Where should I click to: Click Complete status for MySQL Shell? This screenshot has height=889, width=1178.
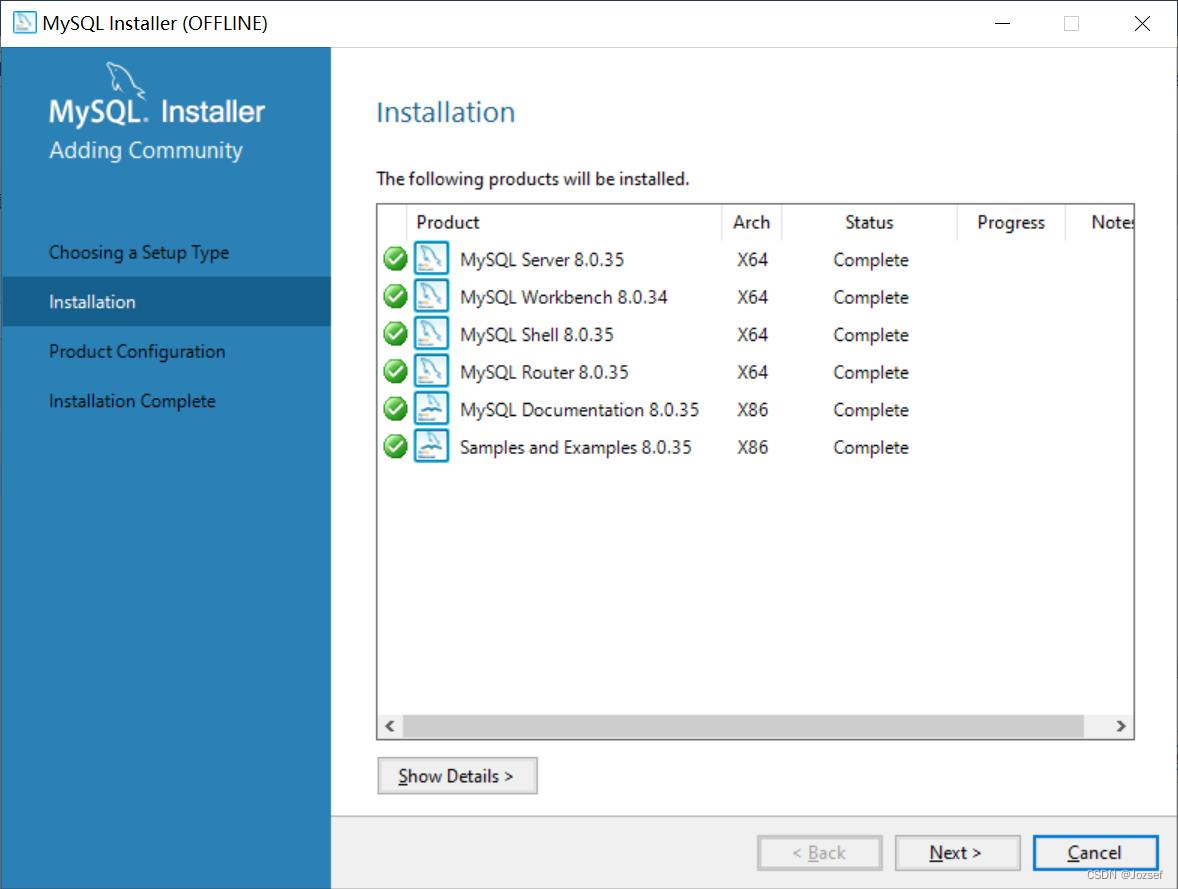click(871, 335)
